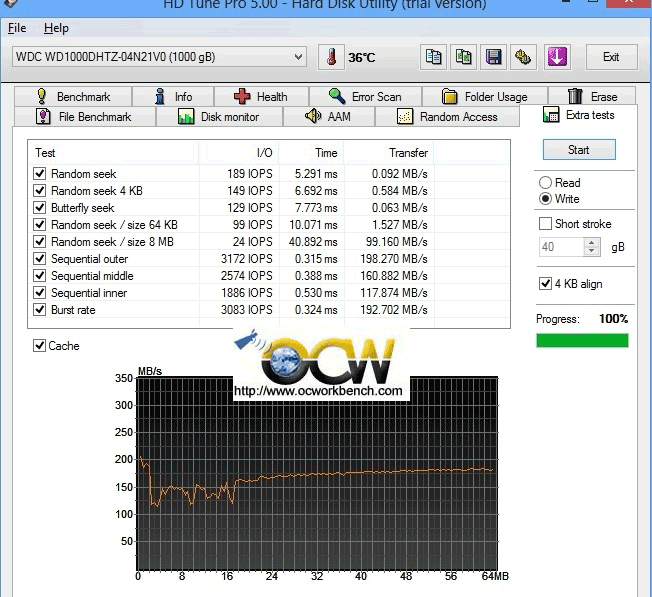The width and height of the screenshot is (652, 597).
Task: Toggle the 4 KB align checkbox
Action: click(x=545, y=284)
